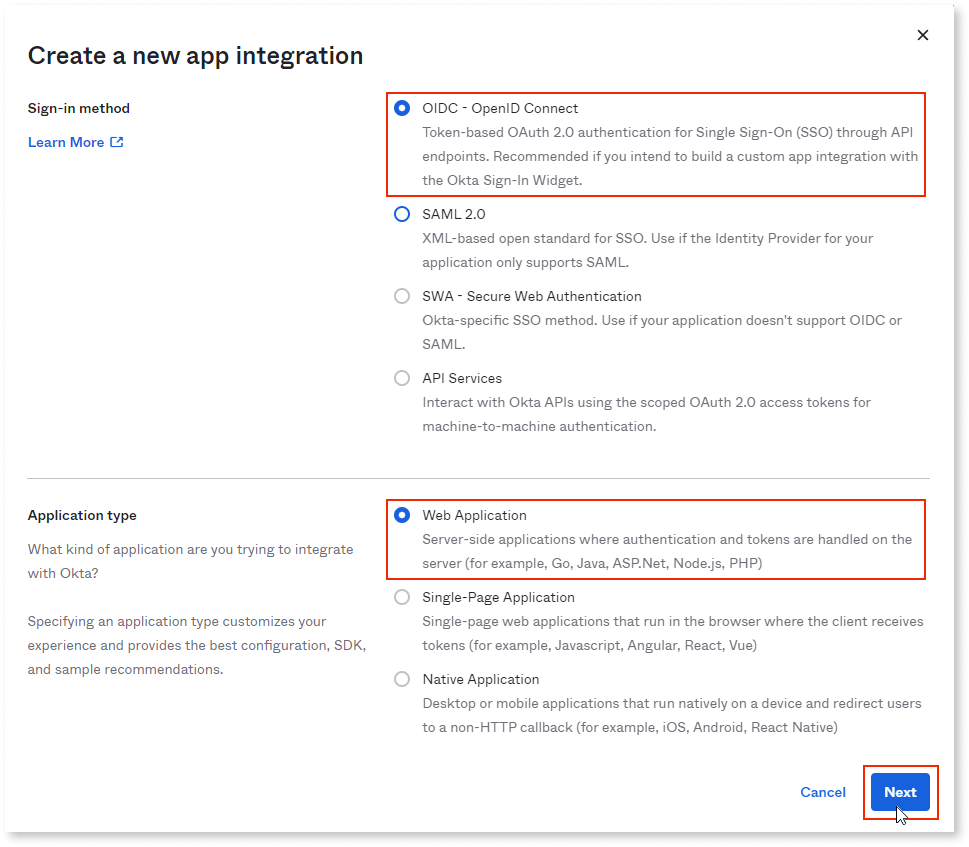Click the Sign-in method section label
This screenshot has height=847, width=969.
click(x=78, y=108)
